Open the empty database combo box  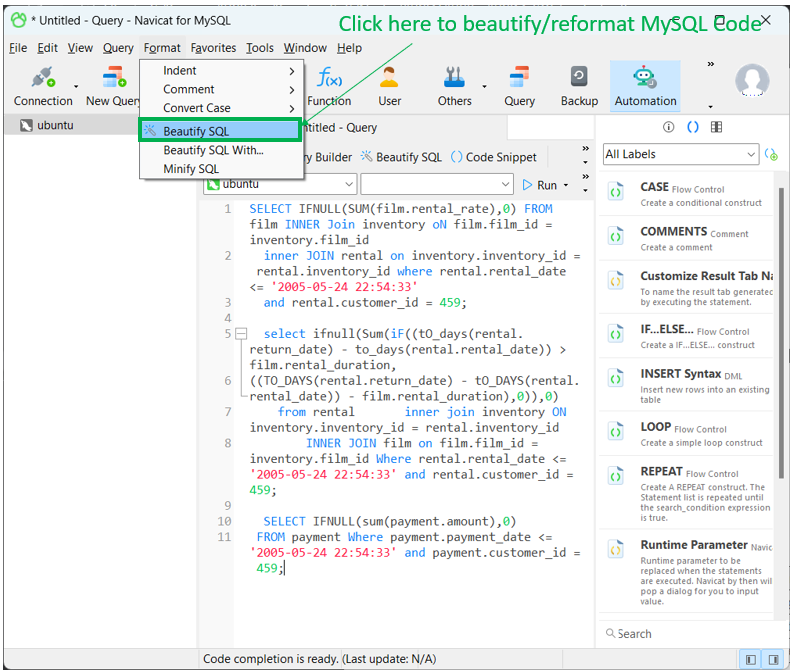437,184
